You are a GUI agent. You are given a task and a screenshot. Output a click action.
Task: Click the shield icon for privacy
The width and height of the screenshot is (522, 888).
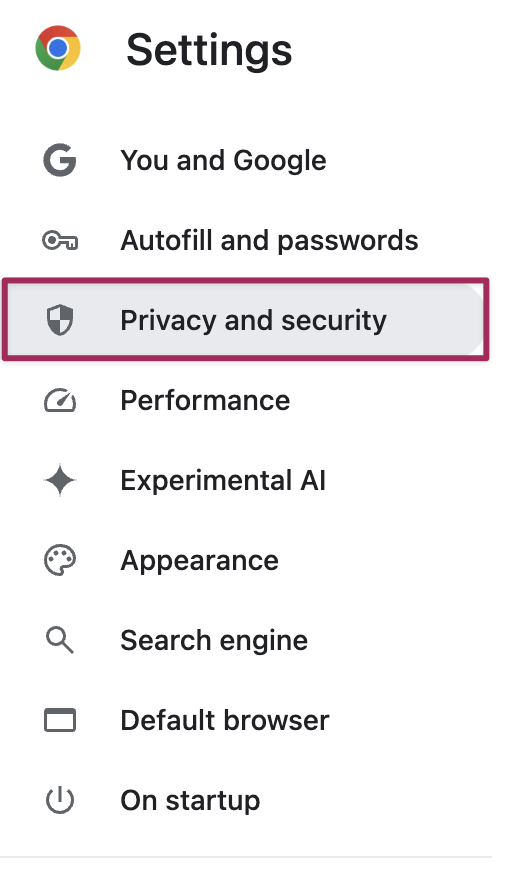60,320
